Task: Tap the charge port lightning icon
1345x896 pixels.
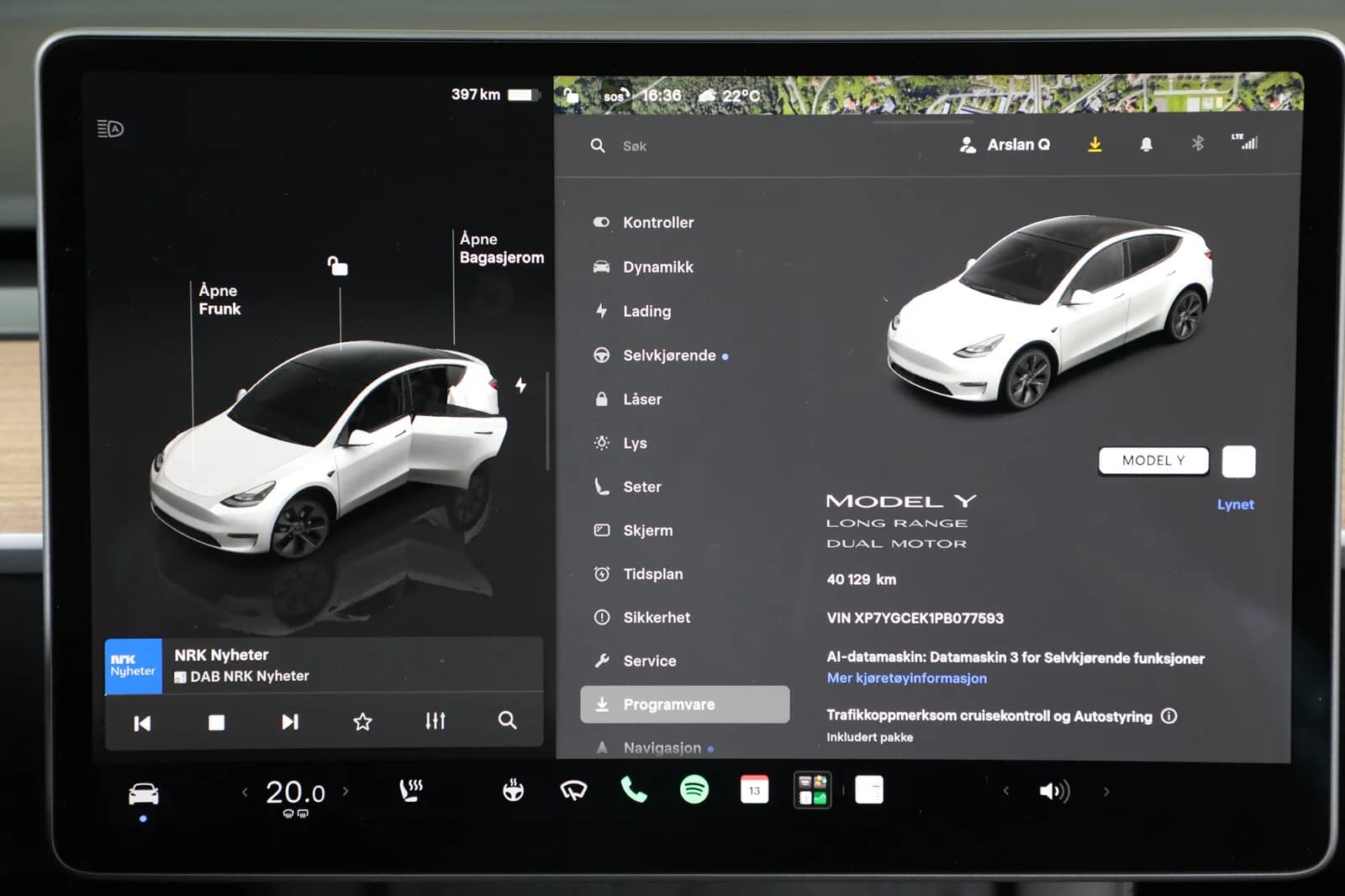Action: [521, 385]
